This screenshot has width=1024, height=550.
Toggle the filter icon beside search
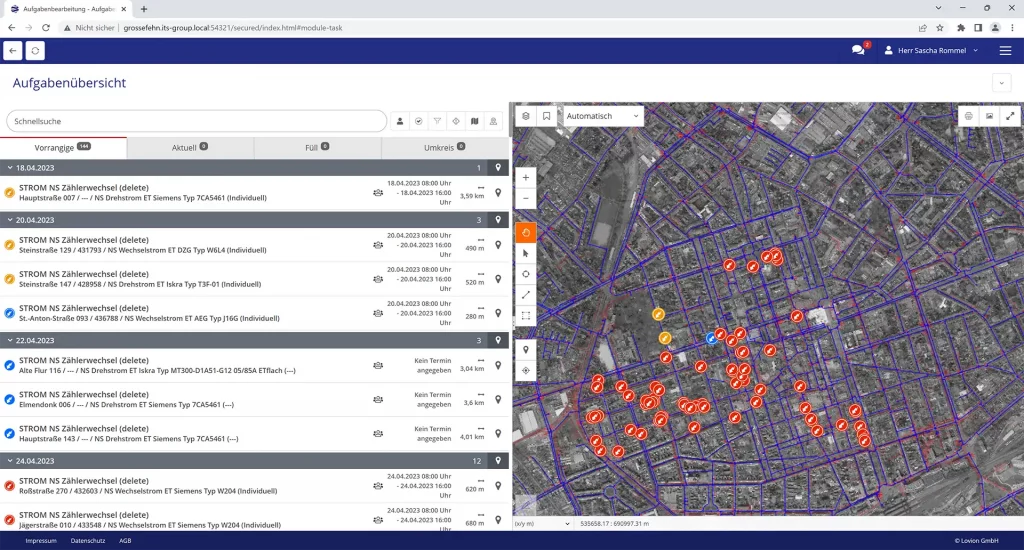pos(437,121)
